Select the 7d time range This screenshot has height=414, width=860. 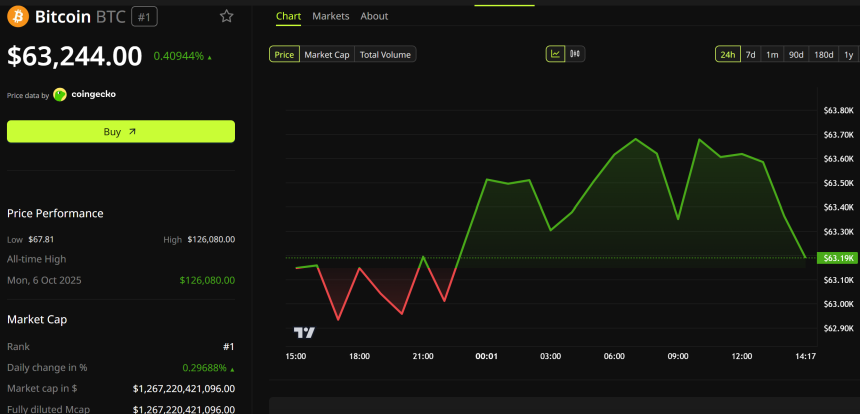click(750, 54)
